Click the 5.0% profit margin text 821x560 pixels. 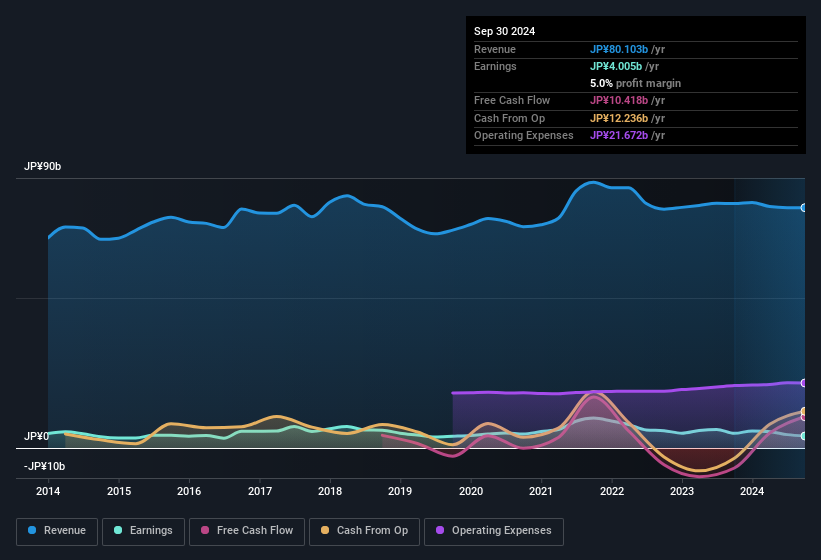point(636,83)
